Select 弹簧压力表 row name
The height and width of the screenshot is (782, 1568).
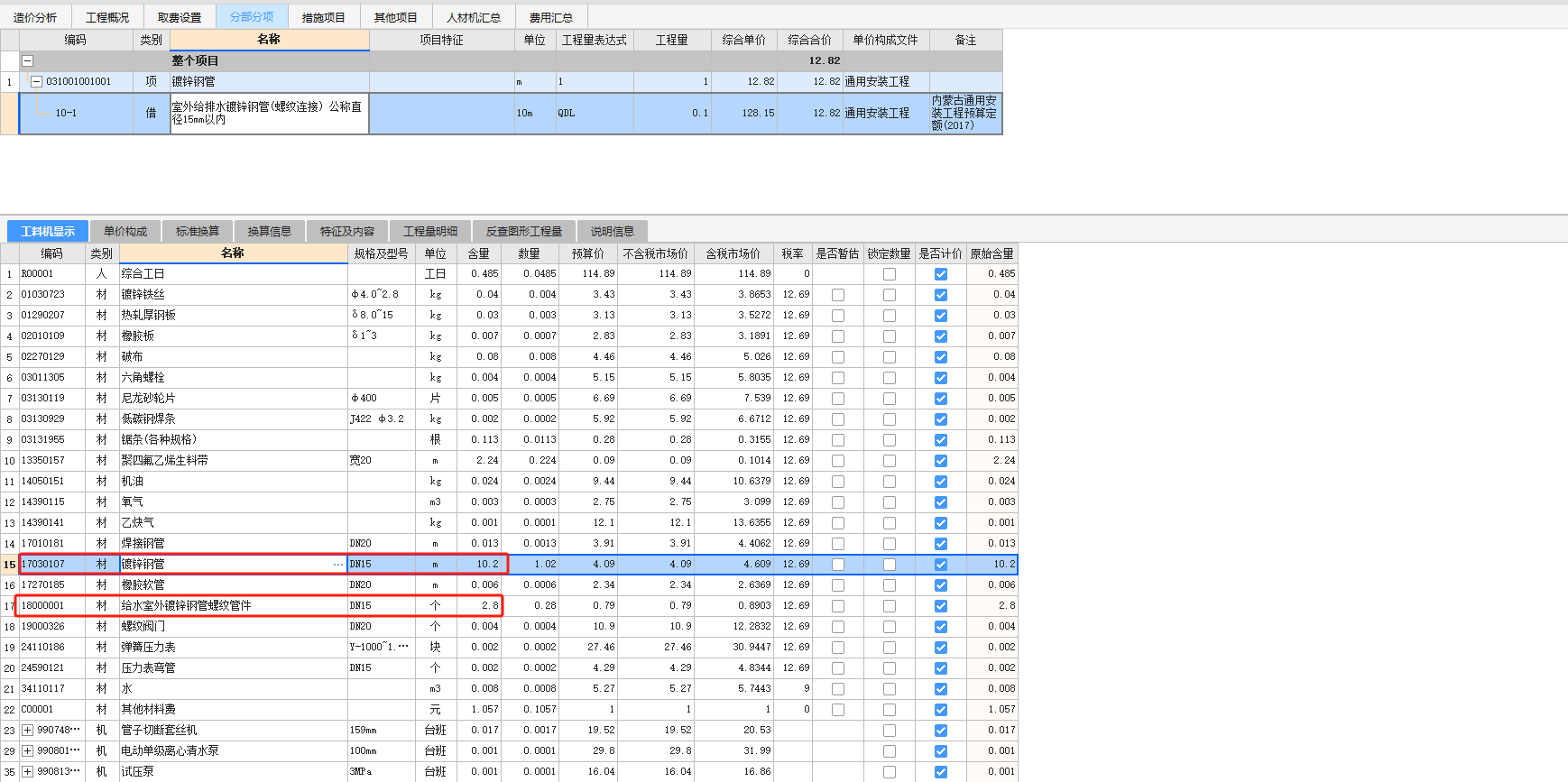[x=234, y=648]
